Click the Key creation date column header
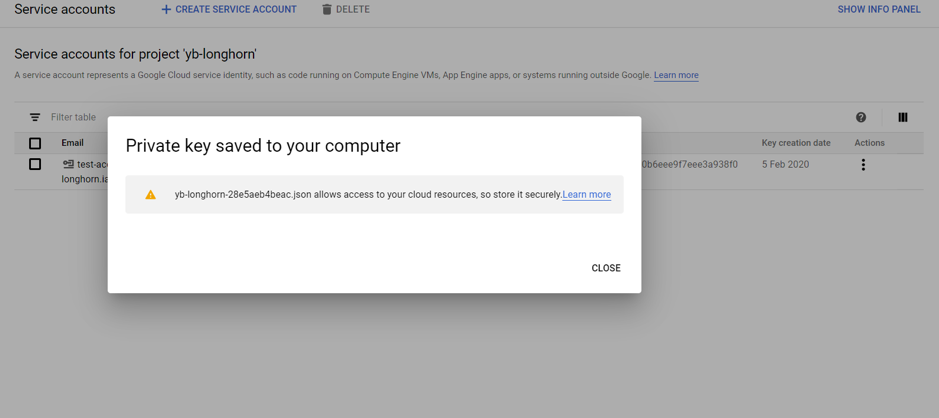Image resolution: width=939 pixels, height=418 pixels. [x=796, y=143]
